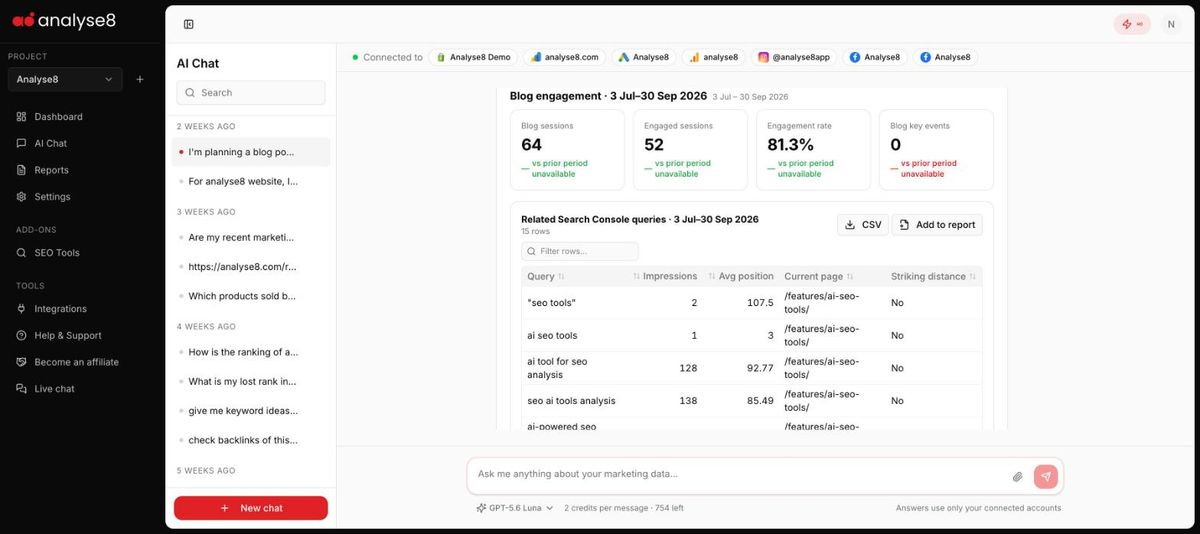This screenshot has height=534, width=1200.
Task: Open chat "check backlinks of this..."
Action: tap(251, 440)
